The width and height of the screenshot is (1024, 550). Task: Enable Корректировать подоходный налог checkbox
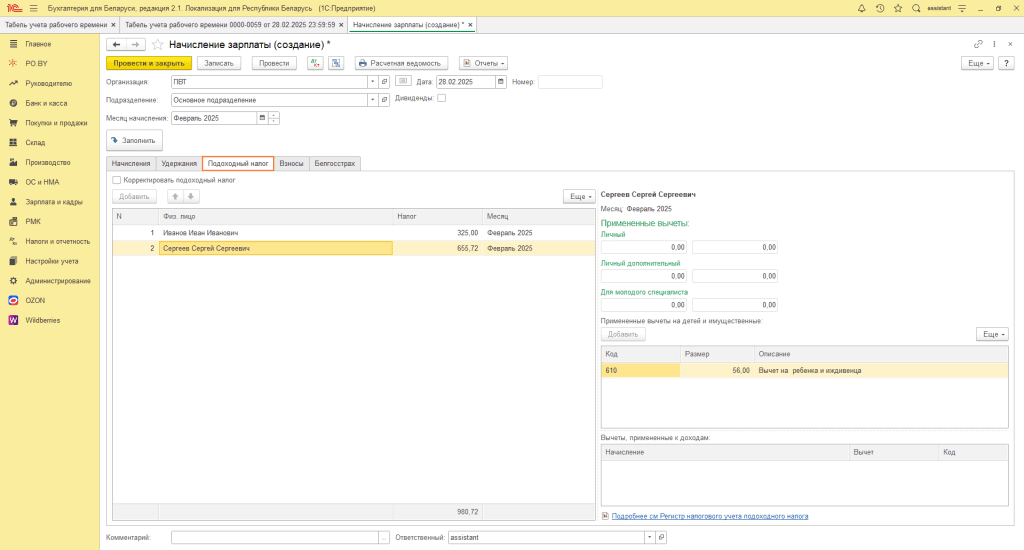point(116,180)
